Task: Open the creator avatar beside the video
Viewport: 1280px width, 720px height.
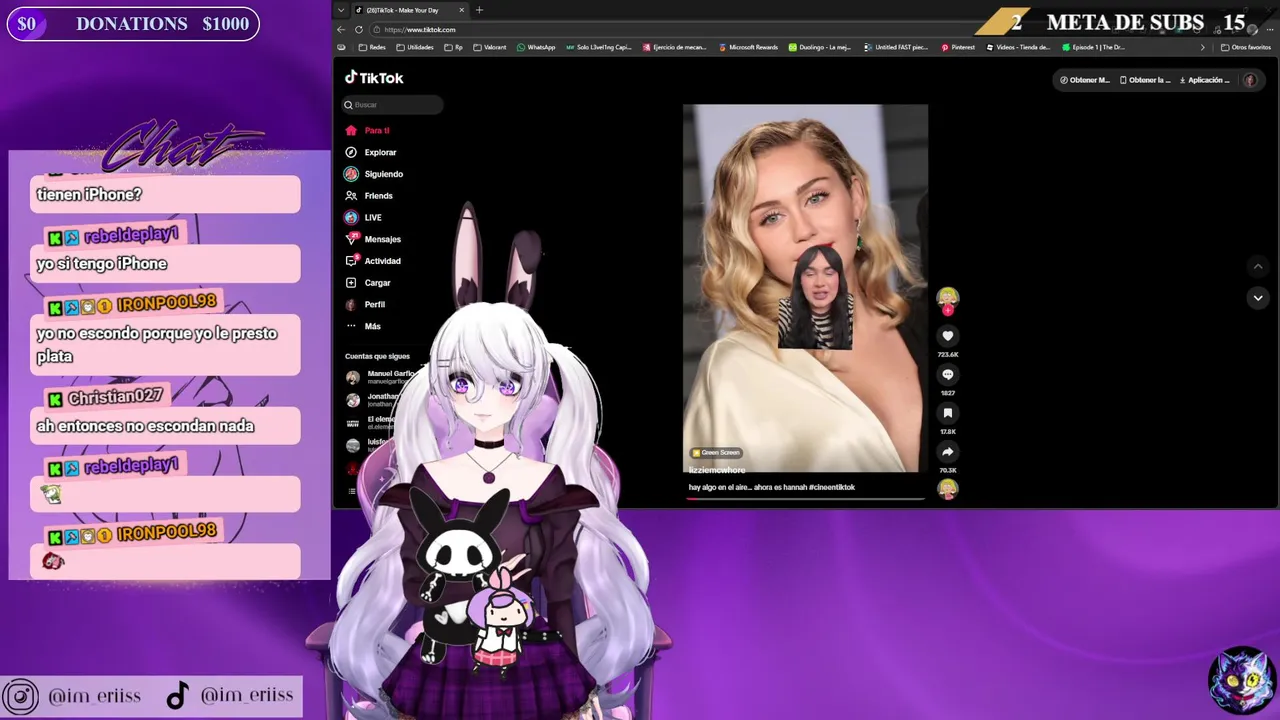Action: (x=947, y=297)
